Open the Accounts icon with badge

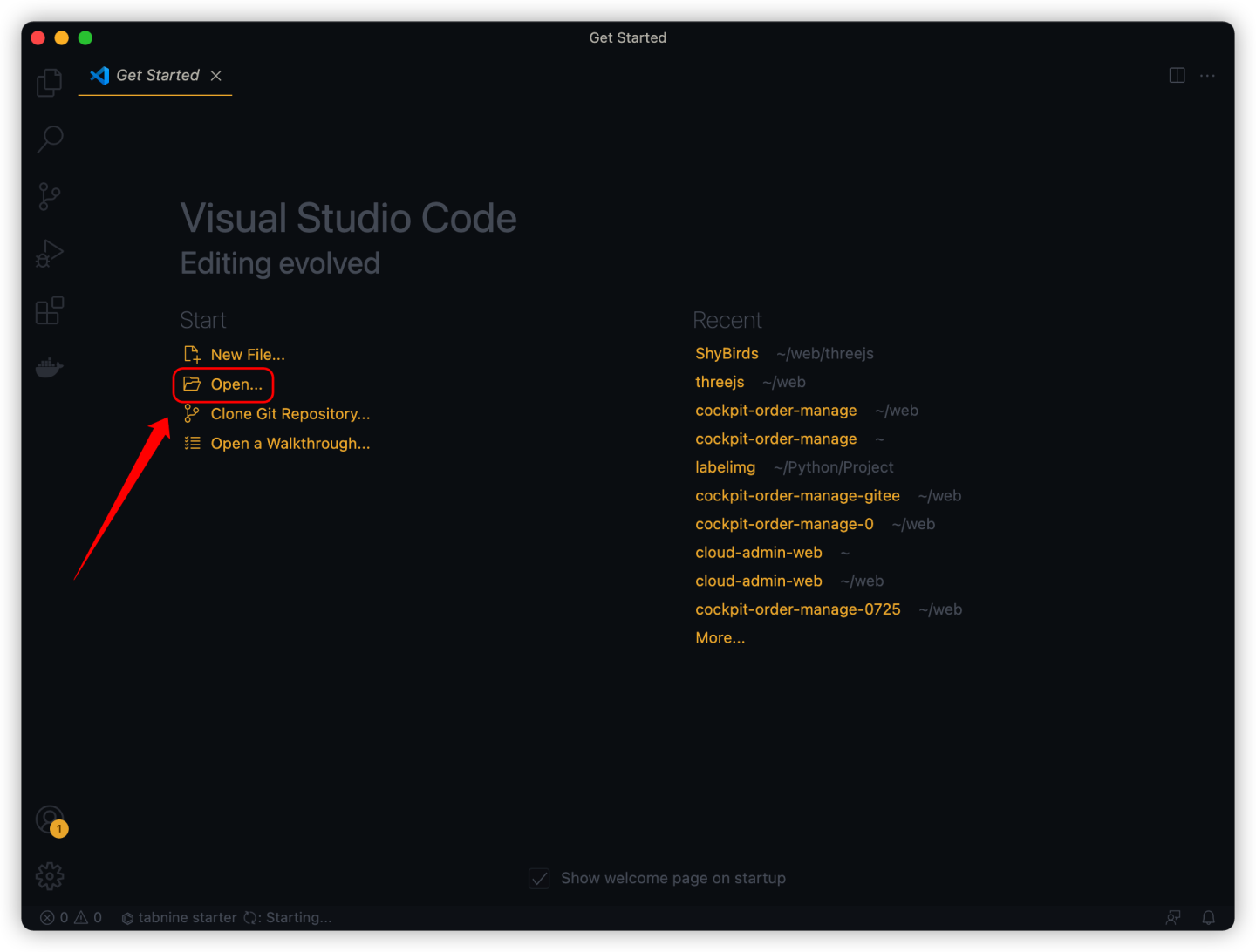click(51, 820)
